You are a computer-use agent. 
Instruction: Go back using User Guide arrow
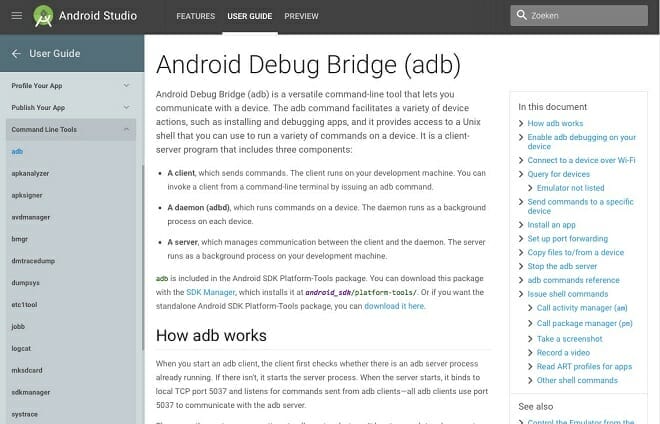(16, 53)
